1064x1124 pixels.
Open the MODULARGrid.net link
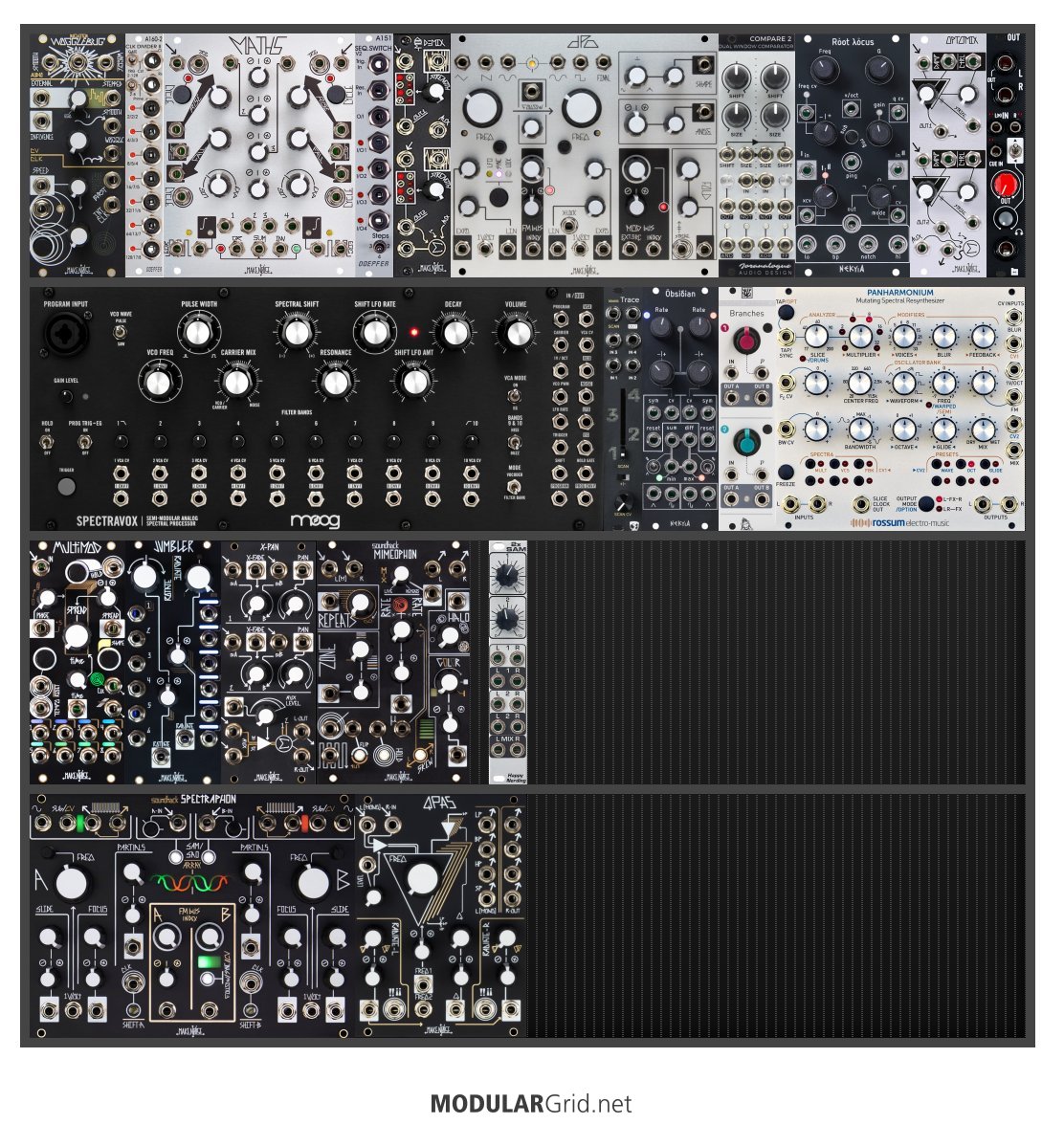pos(531,1103)
